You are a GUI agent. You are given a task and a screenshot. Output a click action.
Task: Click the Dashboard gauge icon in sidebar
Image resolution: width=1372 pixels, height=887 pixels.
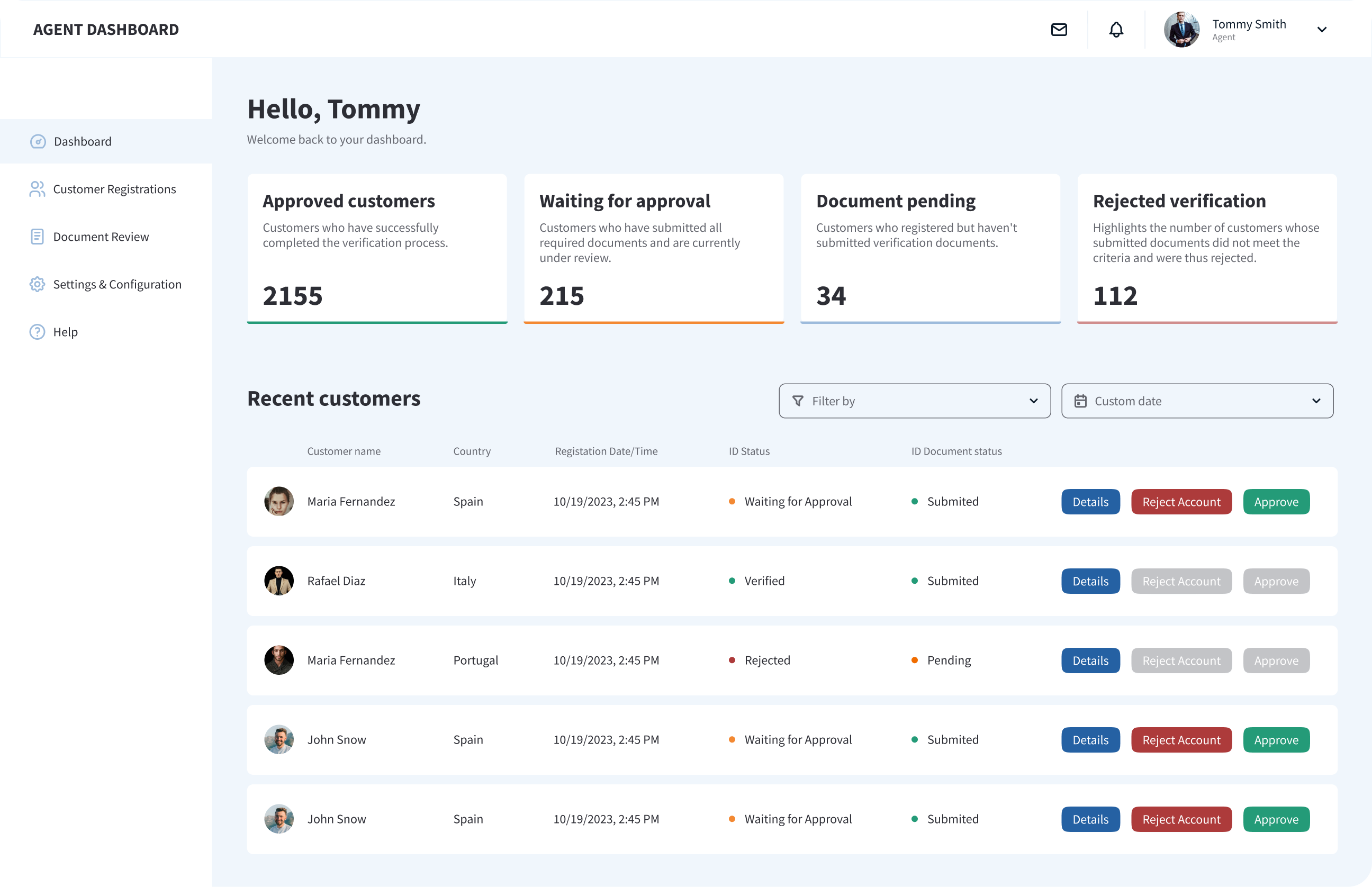pos(38,142)
